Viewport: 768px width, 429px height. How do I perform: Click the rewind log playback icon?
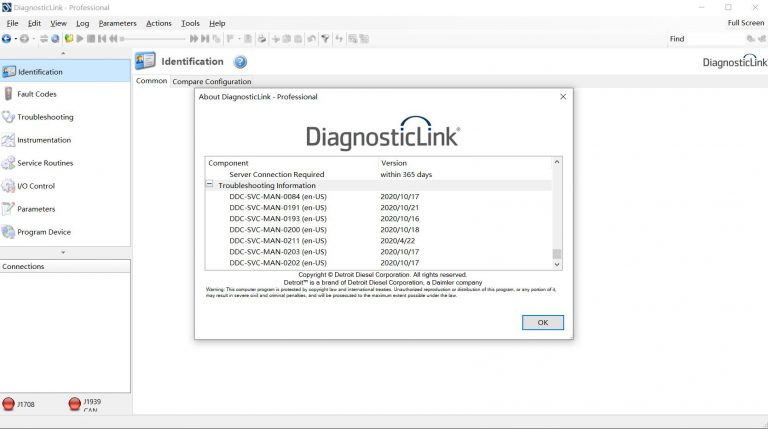(x=113, y=39)
